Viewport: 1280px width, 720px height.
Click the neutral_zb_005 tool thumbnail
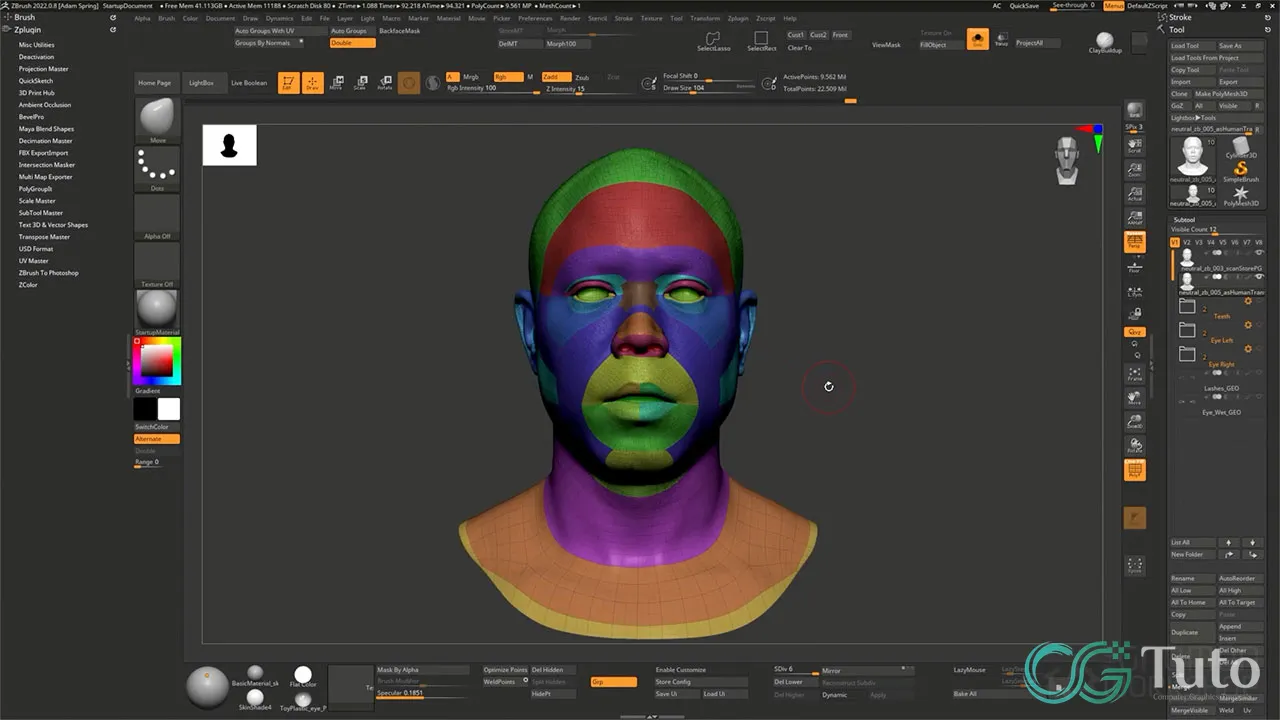tap(1191, 158)
